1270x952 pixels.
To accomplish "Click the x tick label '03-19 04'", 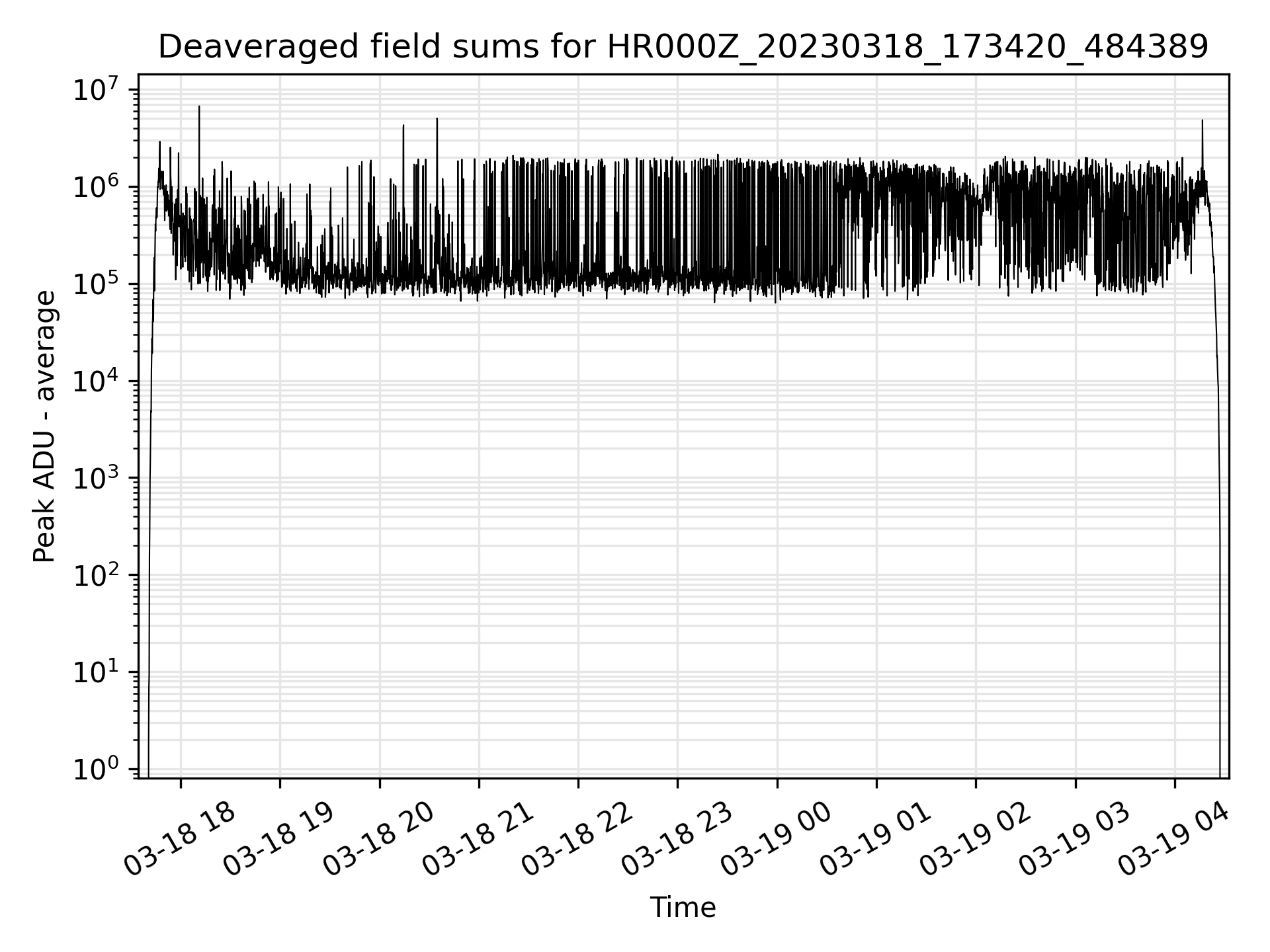I will (x=1174, y=840).
